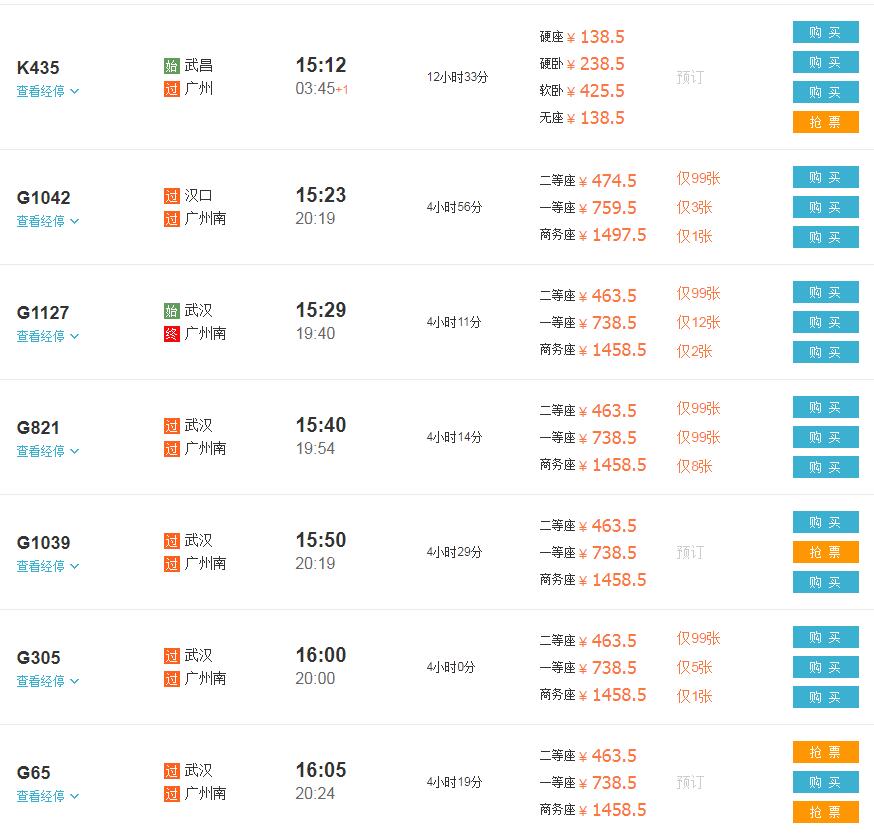Buy G305 商务座 ticket

(826, 697)
